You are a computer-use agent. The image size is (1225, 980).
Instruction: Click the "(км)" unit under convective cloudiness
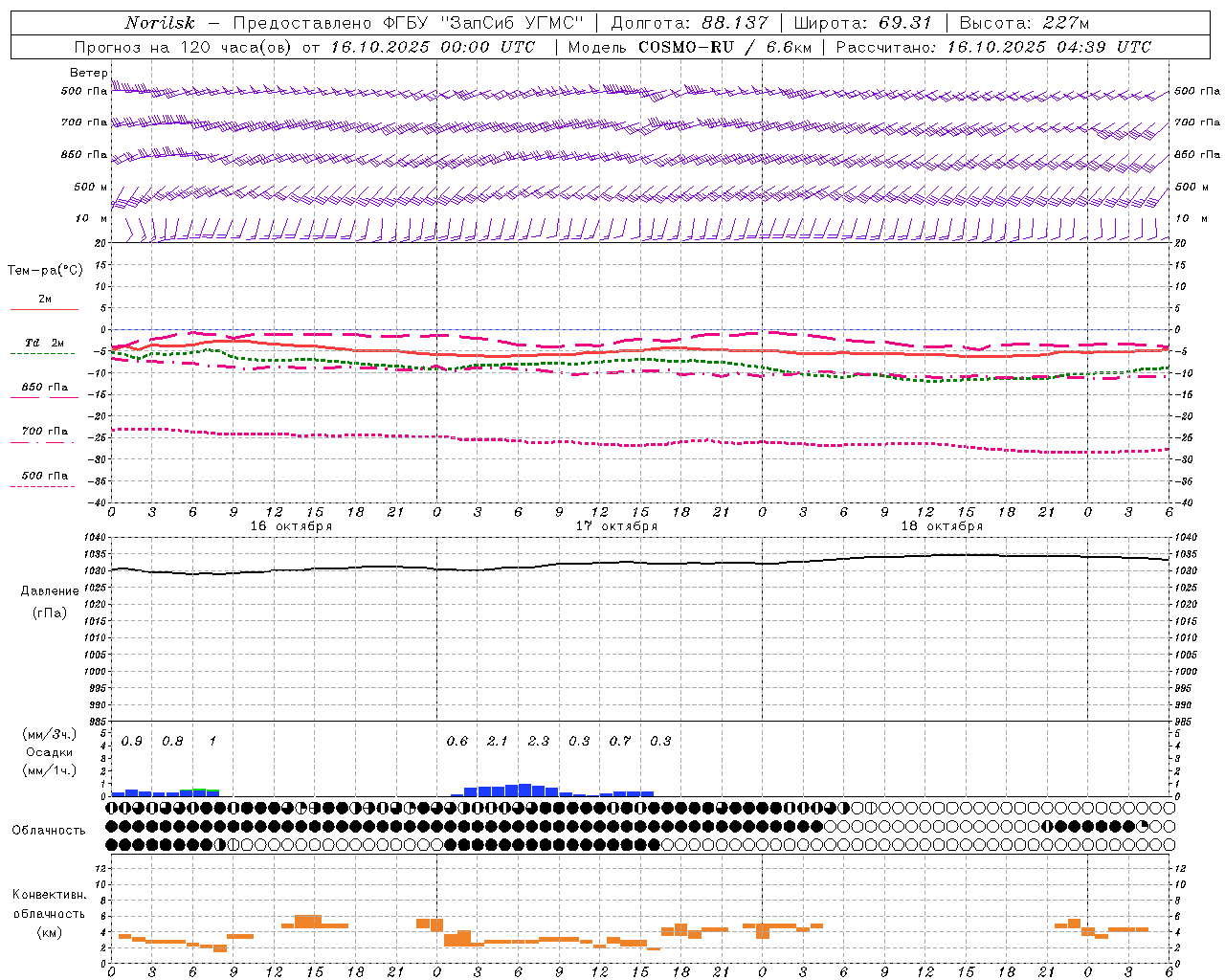(x=50, y=931)
